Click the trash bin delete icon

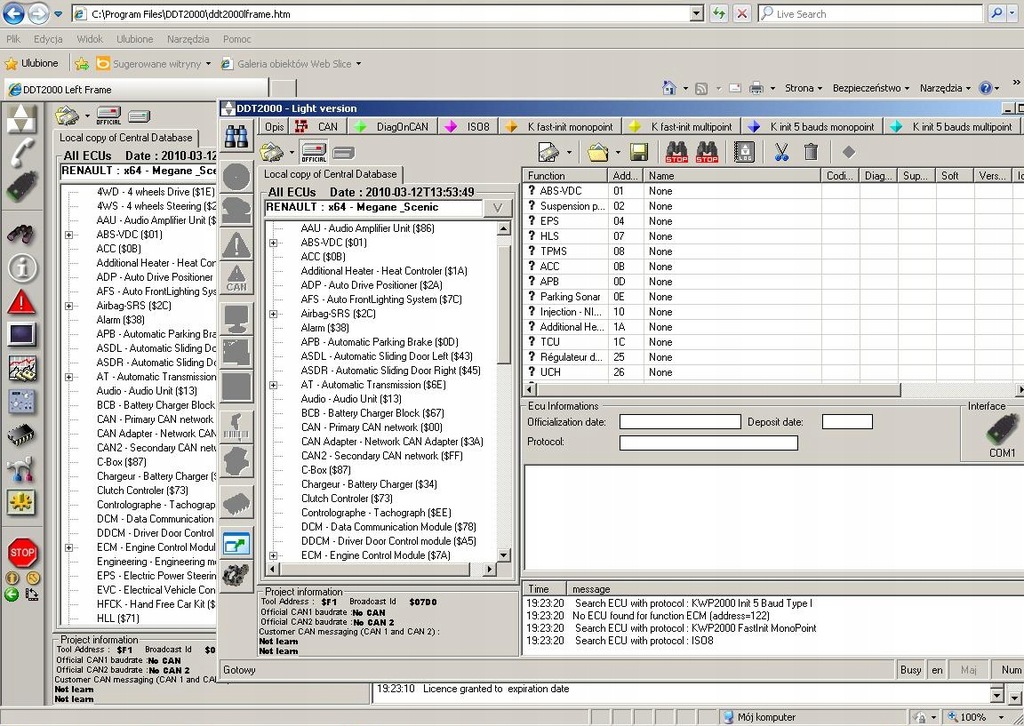tap(811, 152)
